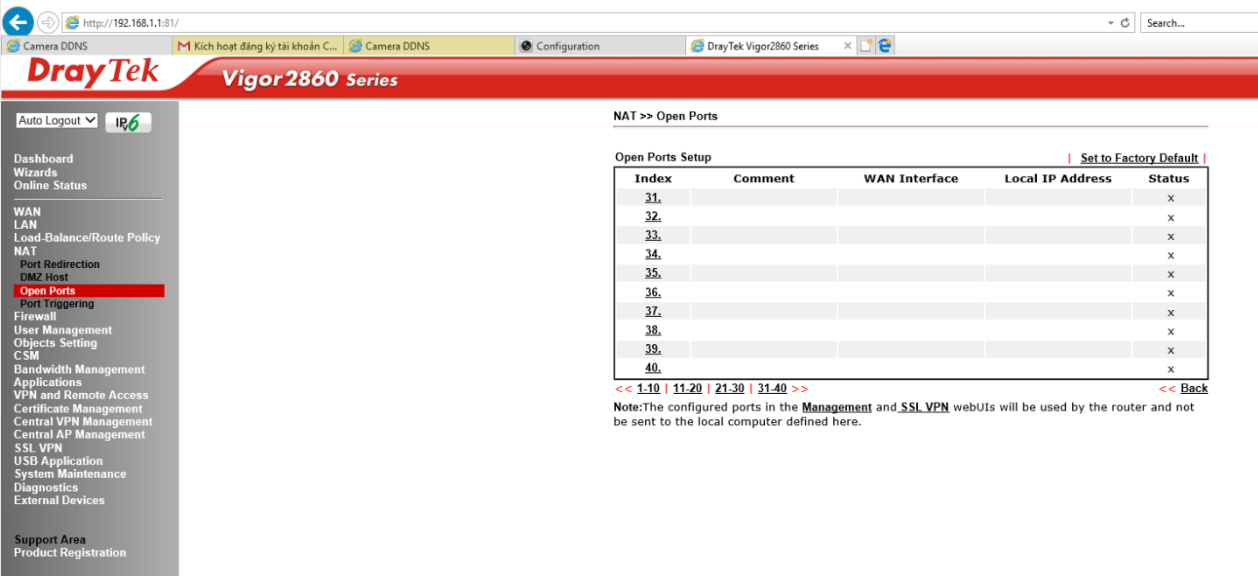This screenshot has width=1258, height=576.
Task: Expand the address bar history dropdown
Action: (1111, 22)
